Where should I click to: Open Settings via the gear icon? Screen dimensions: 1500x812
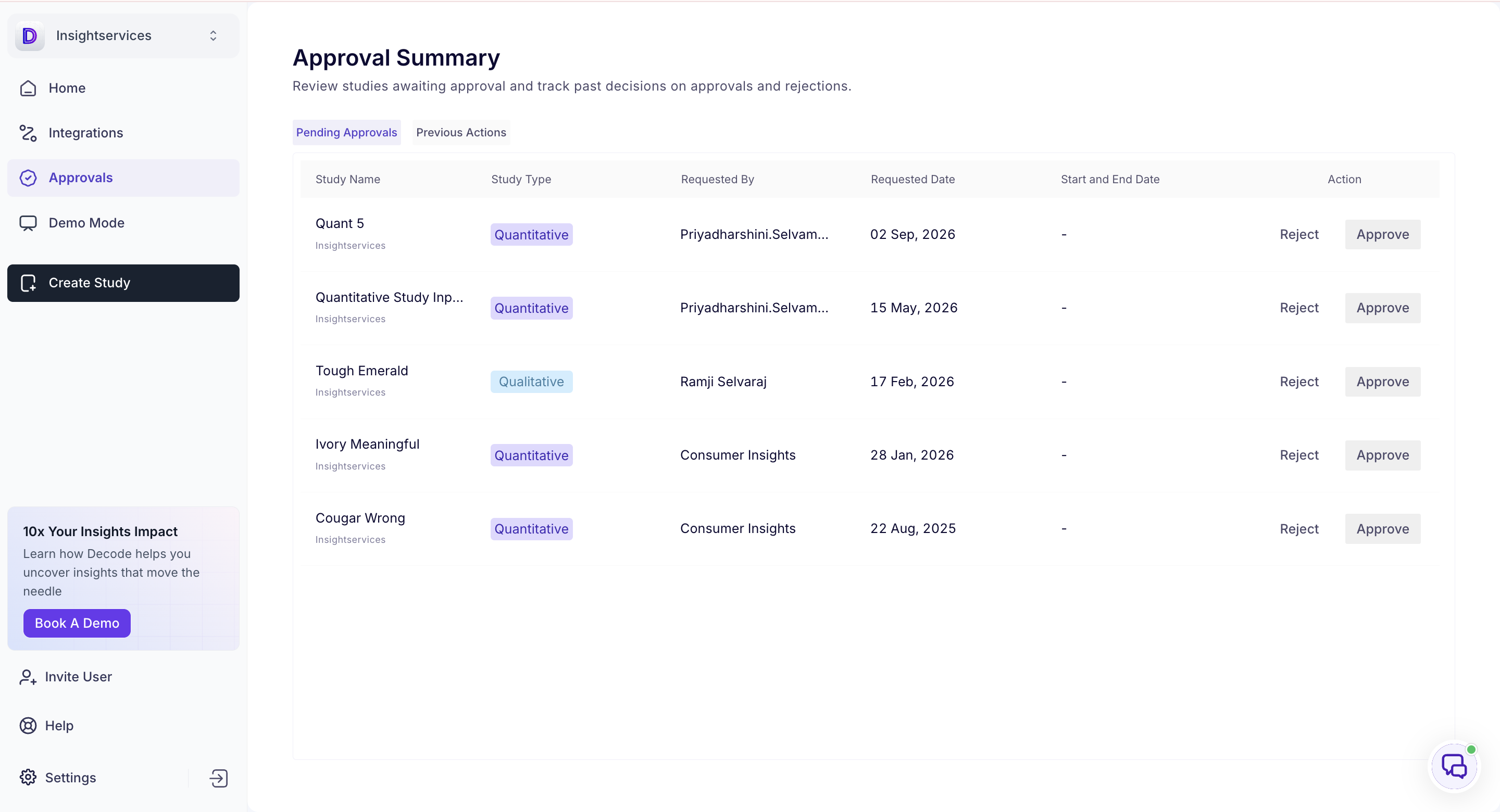28,777
